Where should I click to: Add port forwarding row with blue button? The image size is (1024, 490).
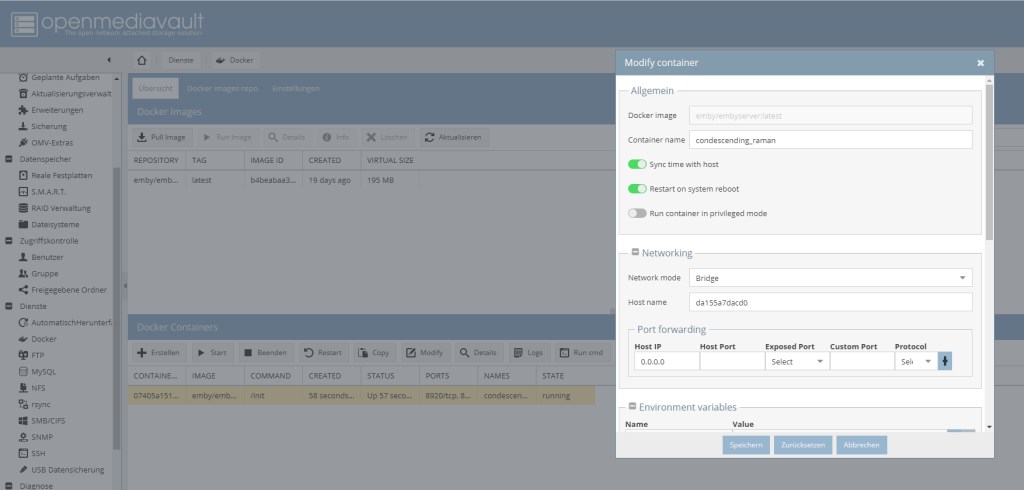click(944, 361)
